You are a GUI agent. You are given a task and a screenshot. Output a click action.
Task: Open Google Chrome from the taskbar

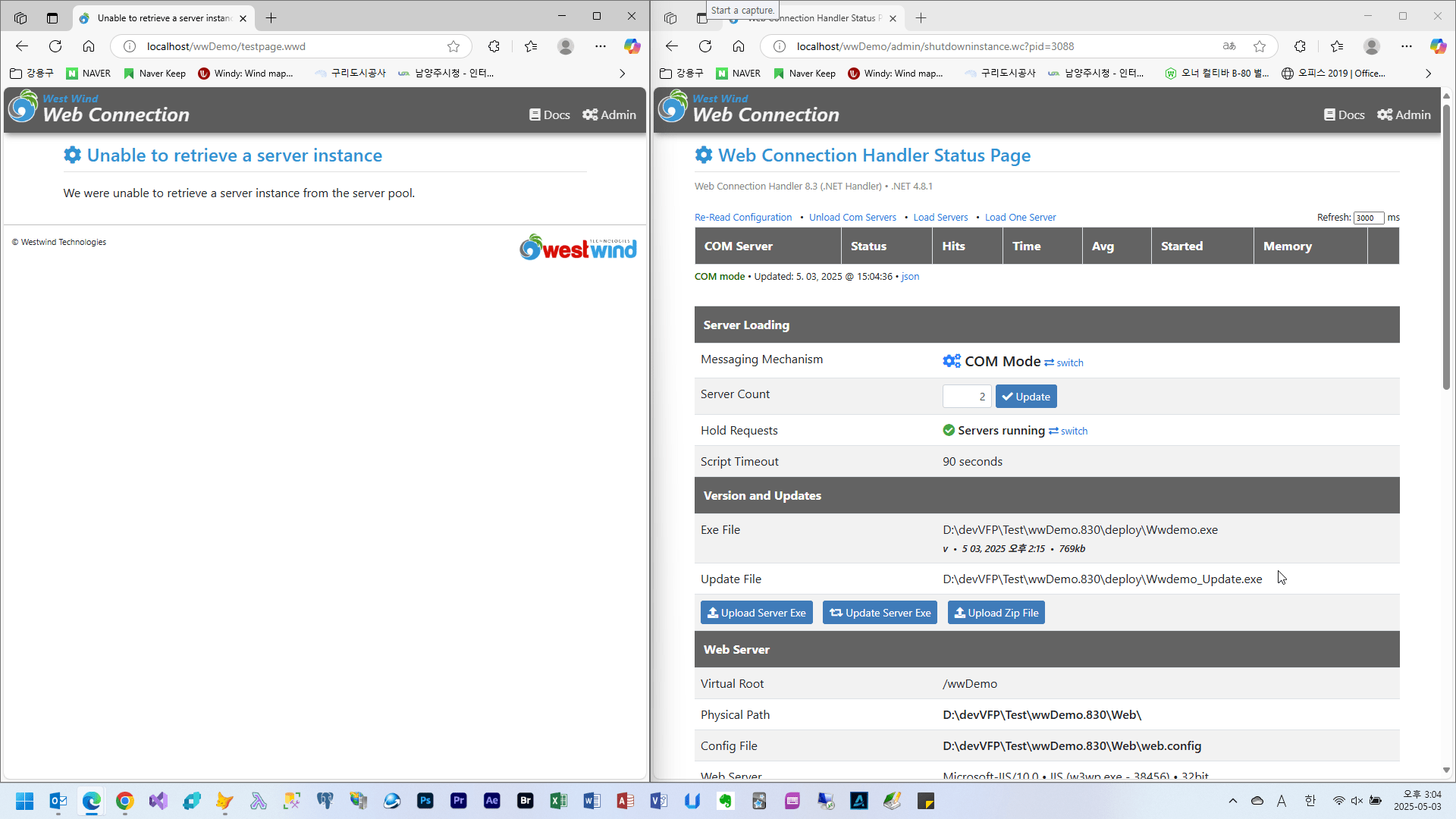click(x=124, y=801)
